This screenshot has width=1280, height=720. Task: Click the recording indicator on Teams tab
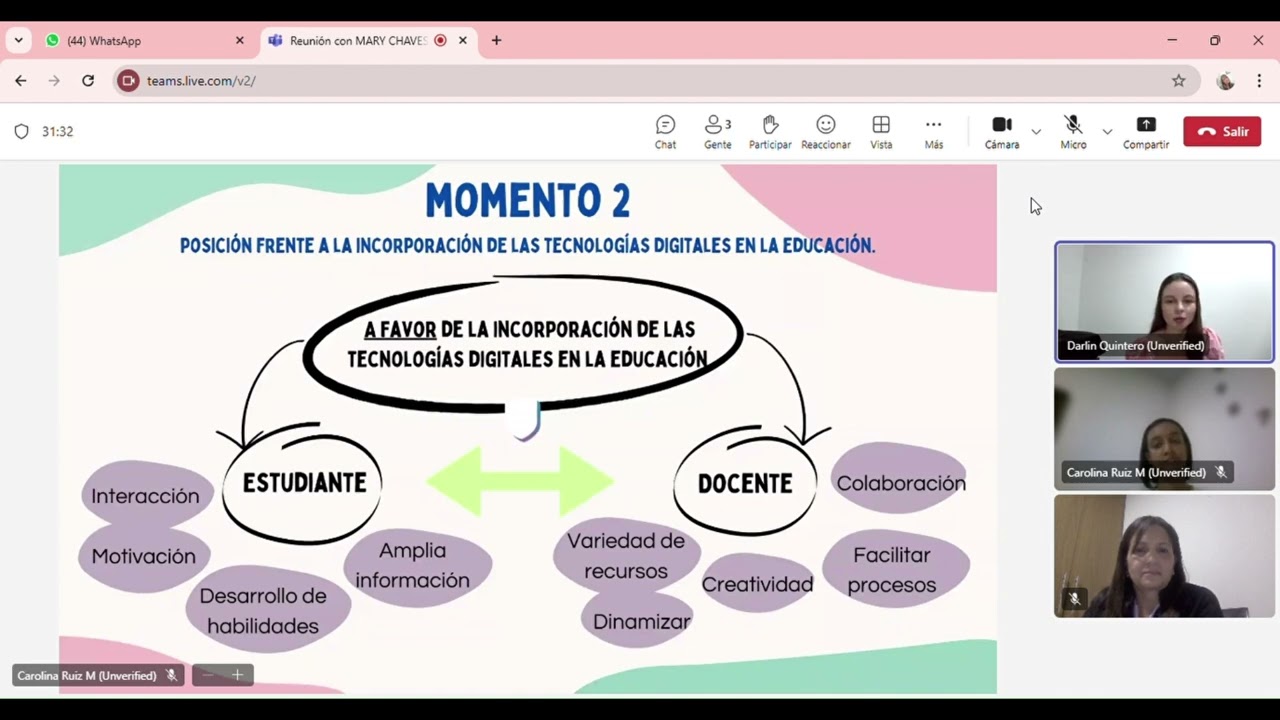440,41
